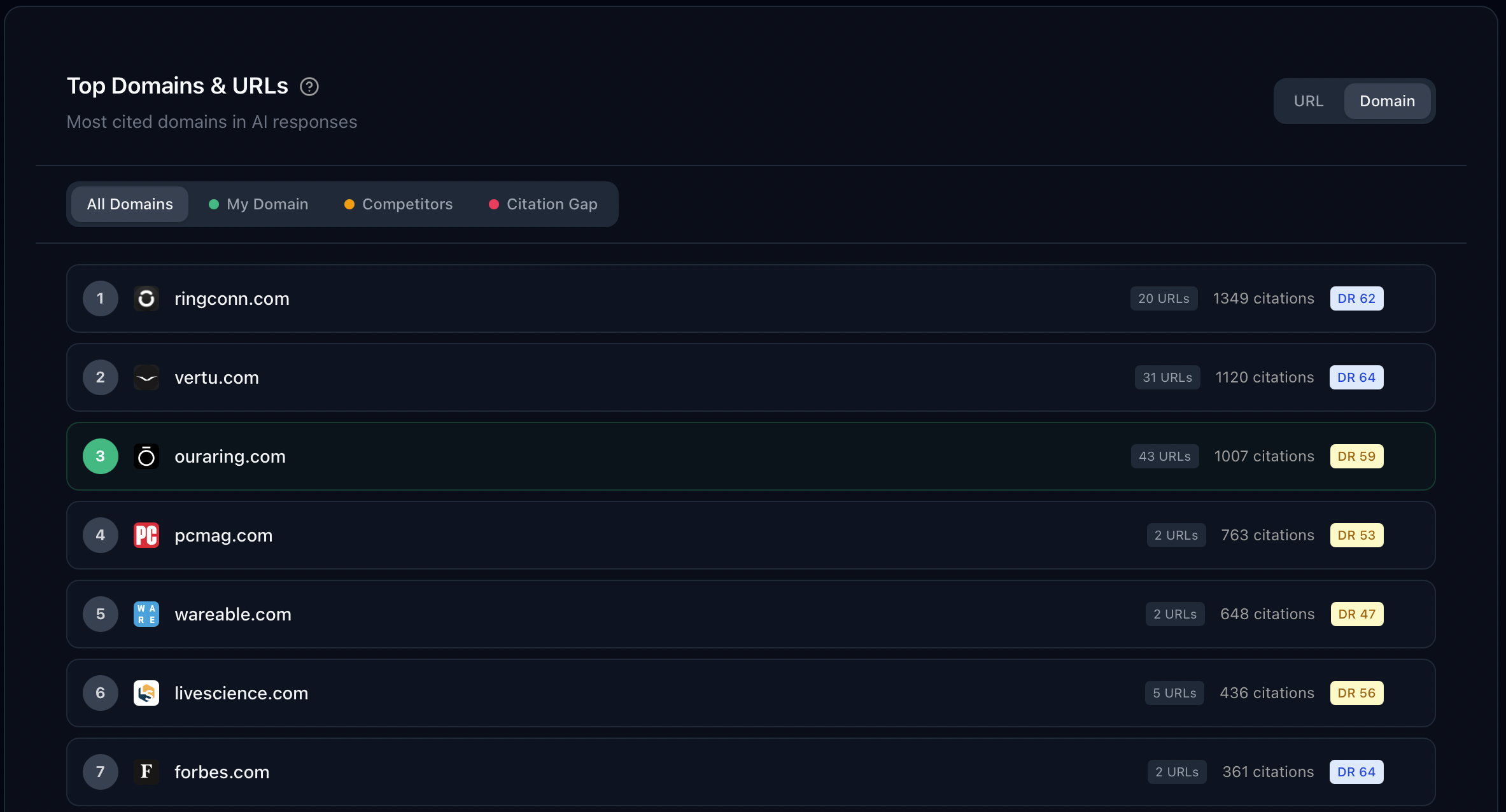Image resolution: width=1506 pixels, height=812 pixels.
Task: Open the Top Domains help tooltip icon
Action: click(309, 87)
